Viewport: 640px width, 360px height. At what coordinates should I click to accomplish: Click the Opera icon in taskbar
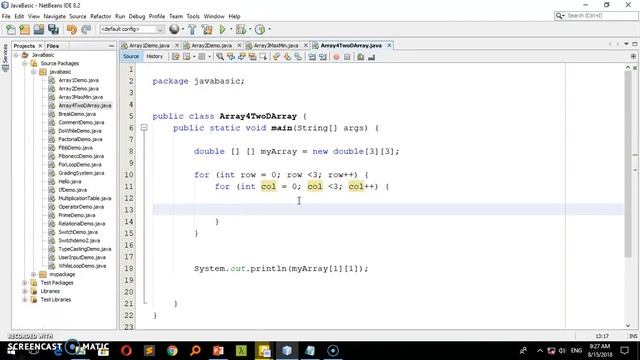coord(126,351)
